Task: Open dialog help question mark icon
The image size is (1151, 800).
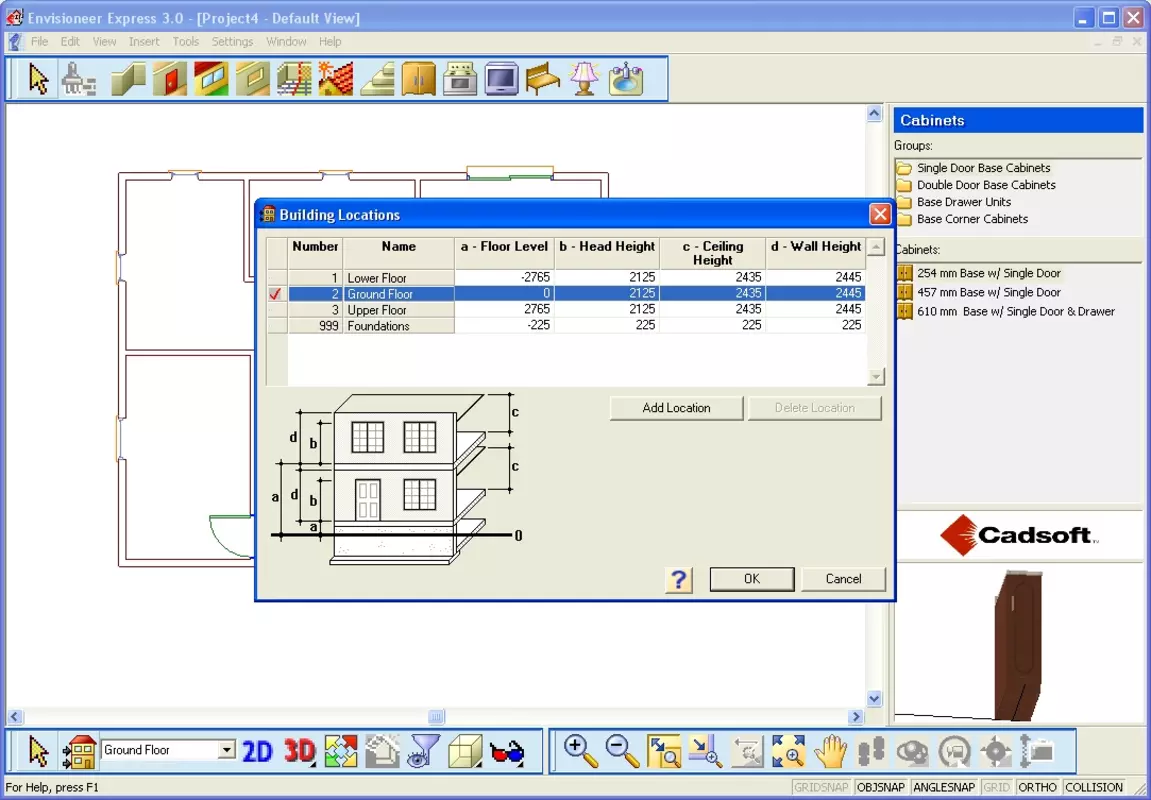Action: (679, 580)
